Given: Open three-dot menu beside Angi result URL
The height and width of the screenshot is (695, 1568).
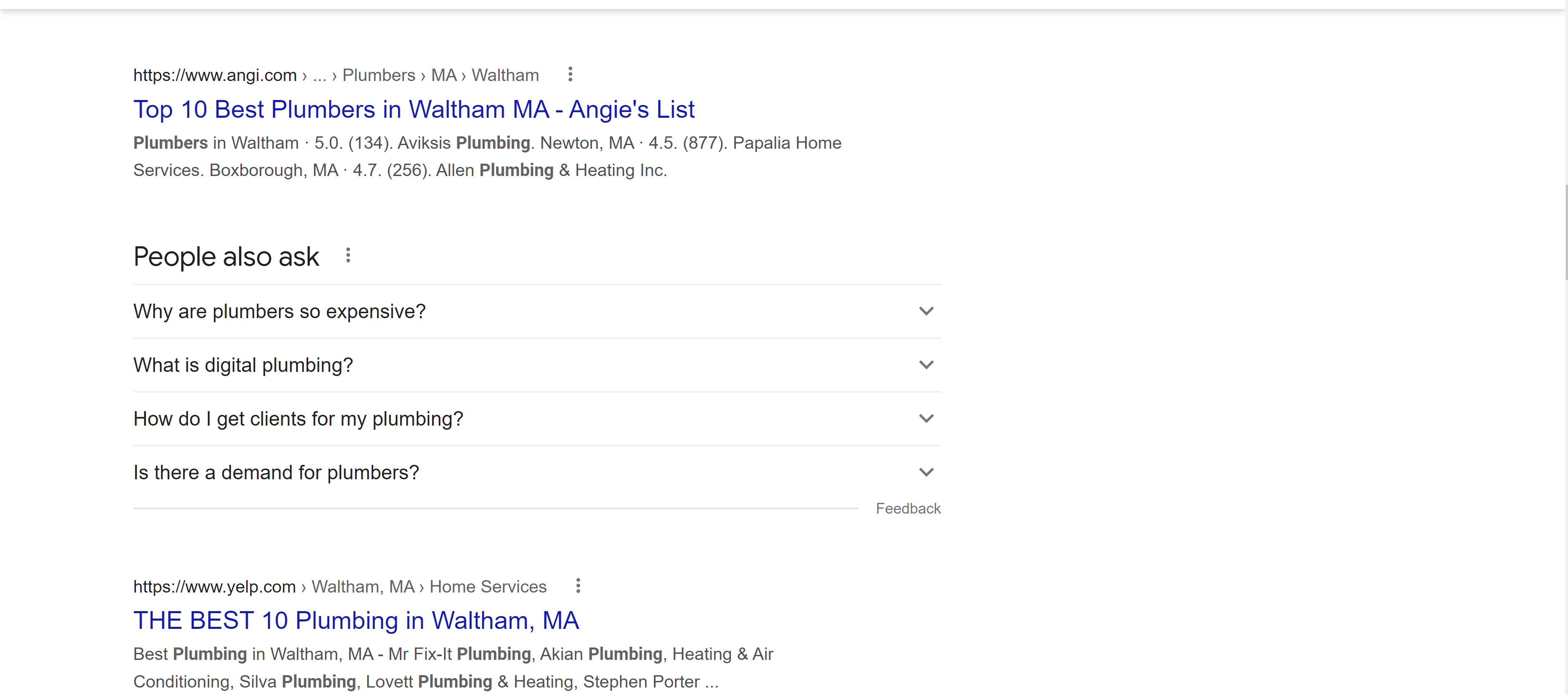Looking at the screenshot, I should click(x=570, y=74).
